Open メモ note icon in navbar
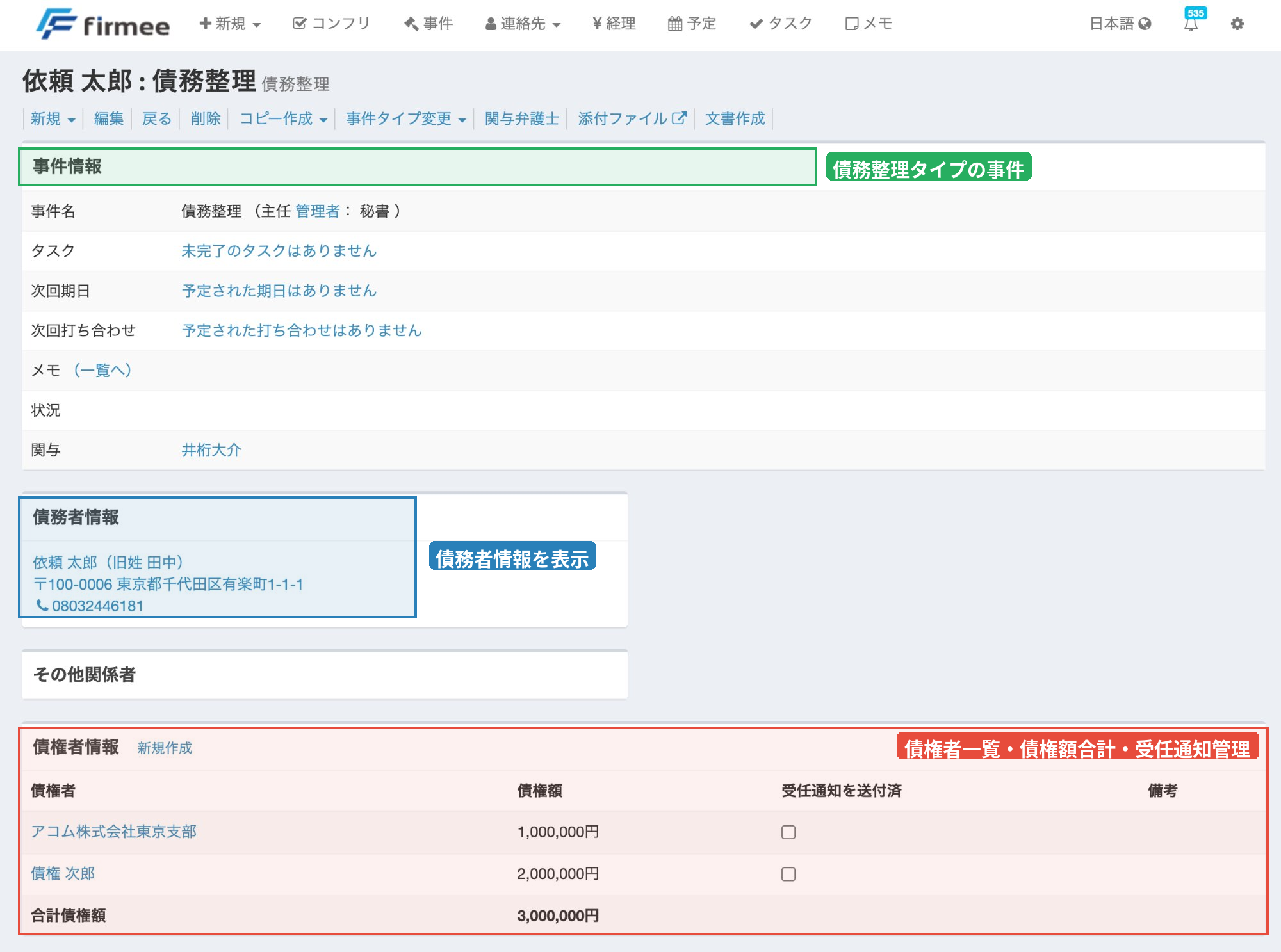 click(x=851, y=24)
